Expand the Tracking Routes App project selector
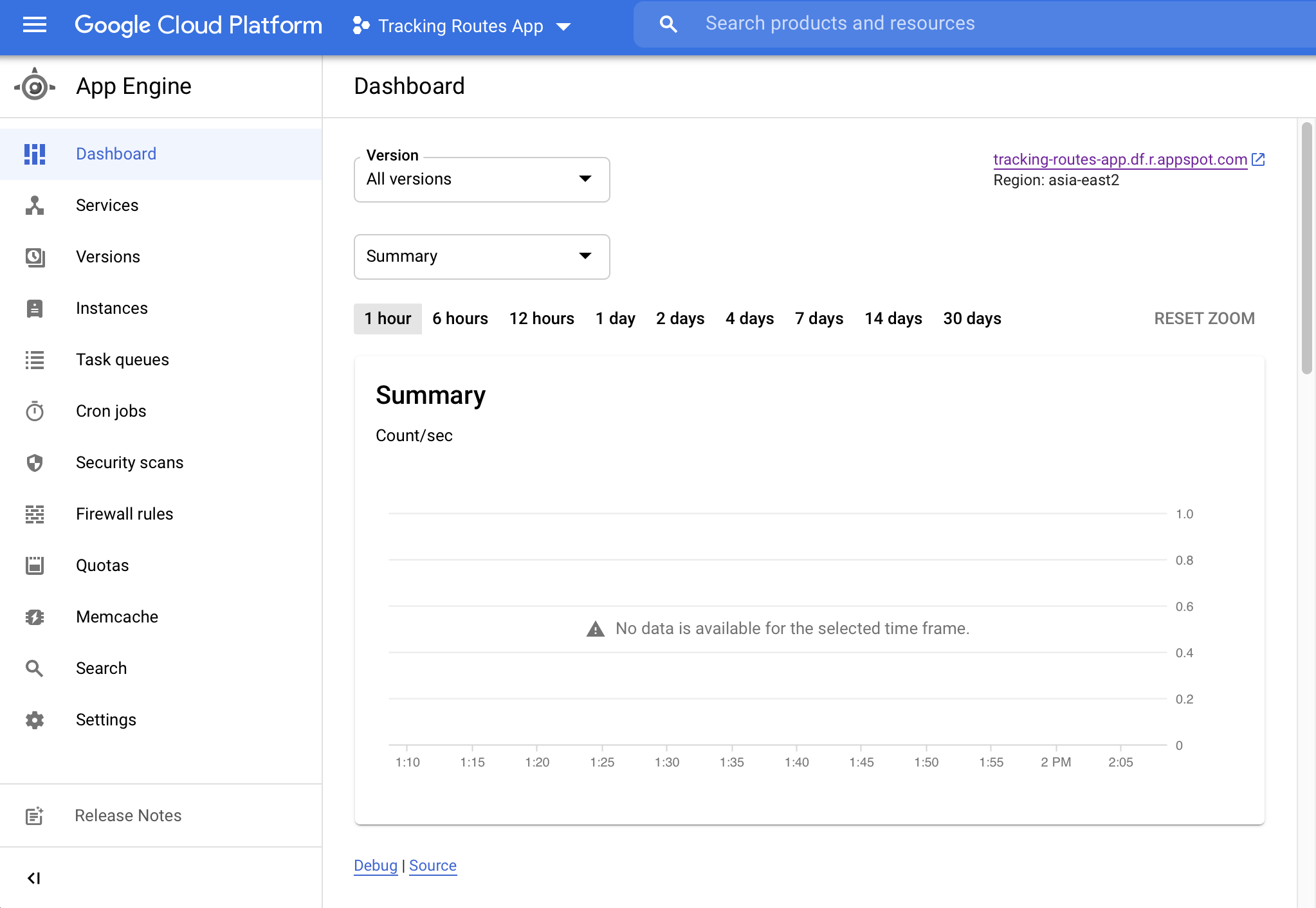This screenshot has width=1316, height=908. (461, 26)
